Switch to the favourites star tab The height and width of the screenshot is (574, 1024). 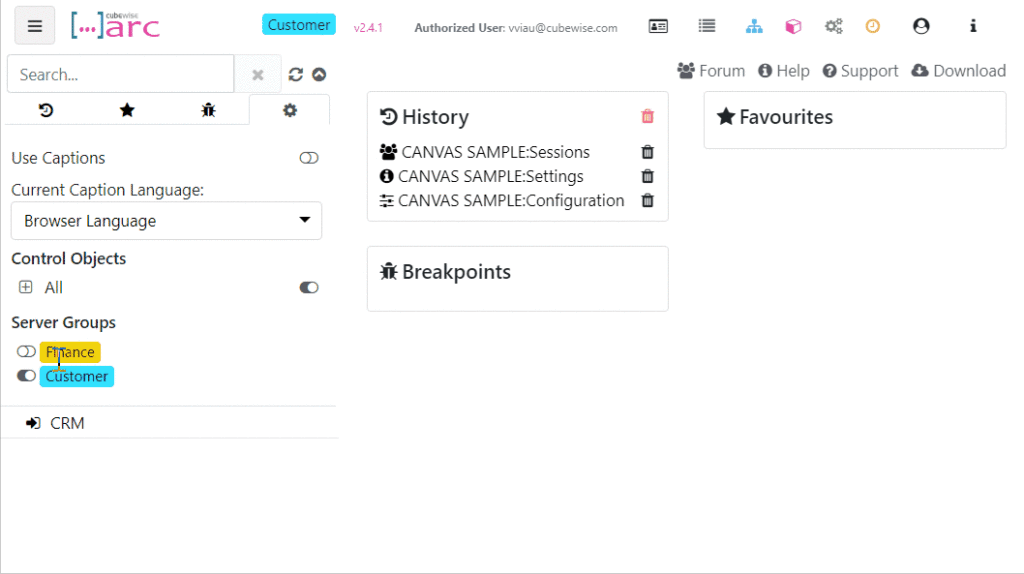pyautogui.click(x=127, y=110)
